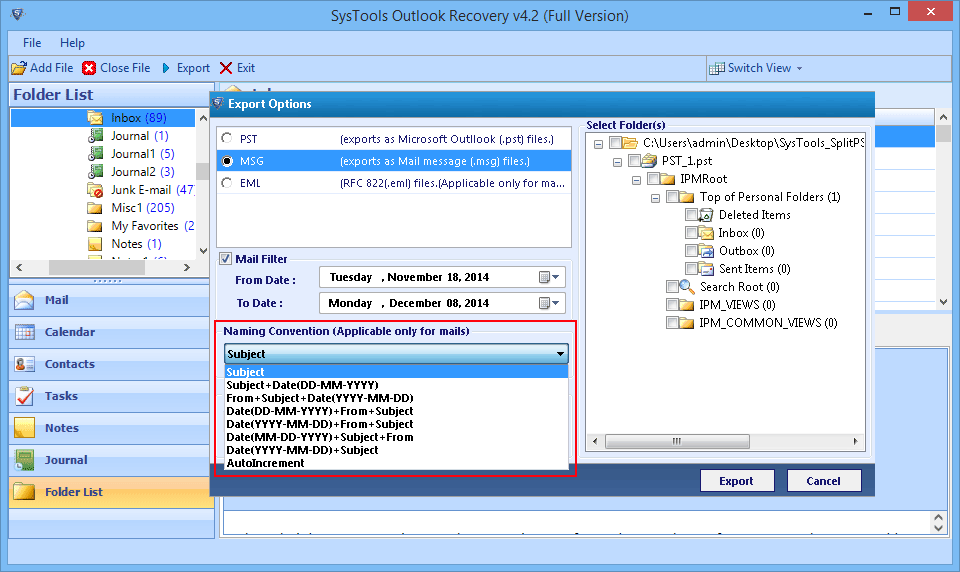The height and width of the screenshot is (572, 960).
Task: Click the Cancel button in dialog
Action: click(823, 481)
